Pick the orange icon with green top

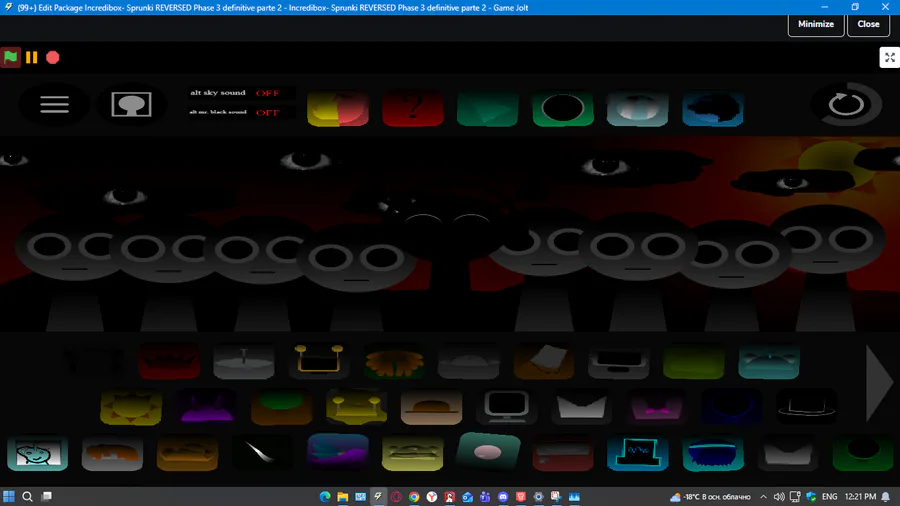[x=281, y=407]
